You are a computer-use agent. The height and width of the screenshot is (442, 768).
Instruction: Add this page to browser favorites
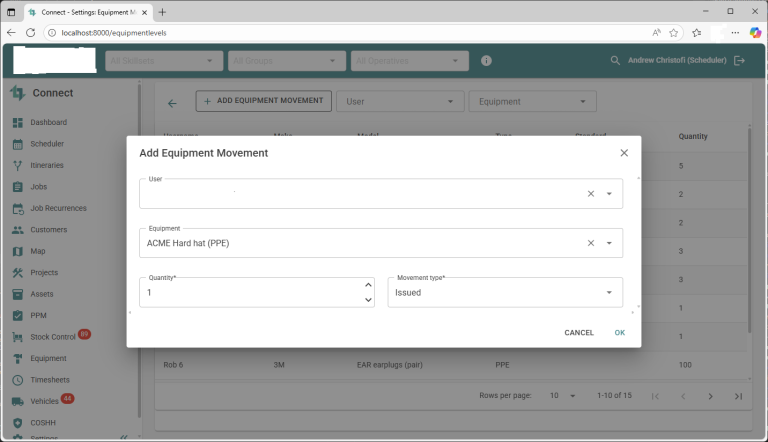click(x=673, y=33)
